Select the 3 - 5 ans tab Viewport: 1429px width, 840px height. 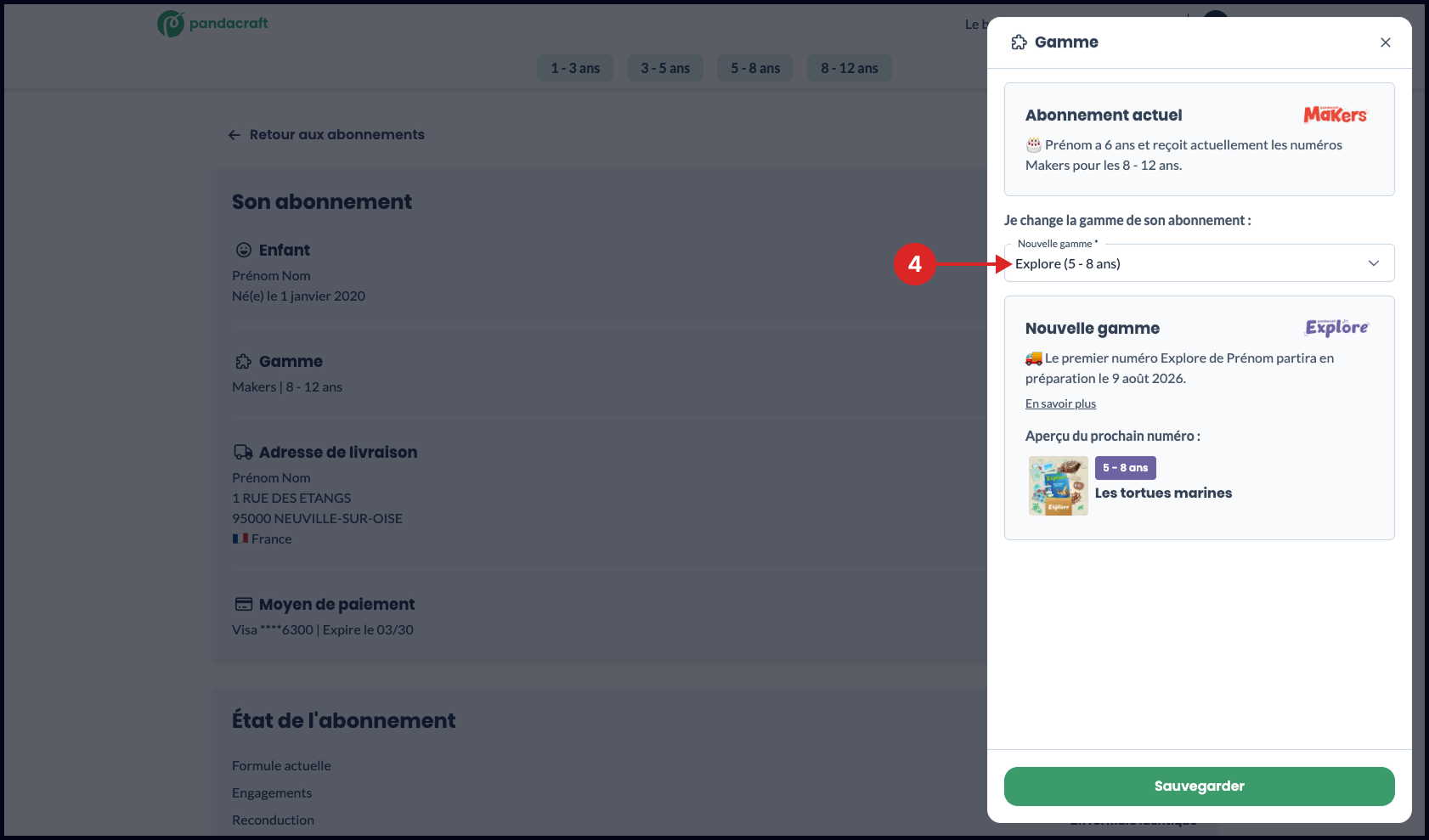click(665, 68)
